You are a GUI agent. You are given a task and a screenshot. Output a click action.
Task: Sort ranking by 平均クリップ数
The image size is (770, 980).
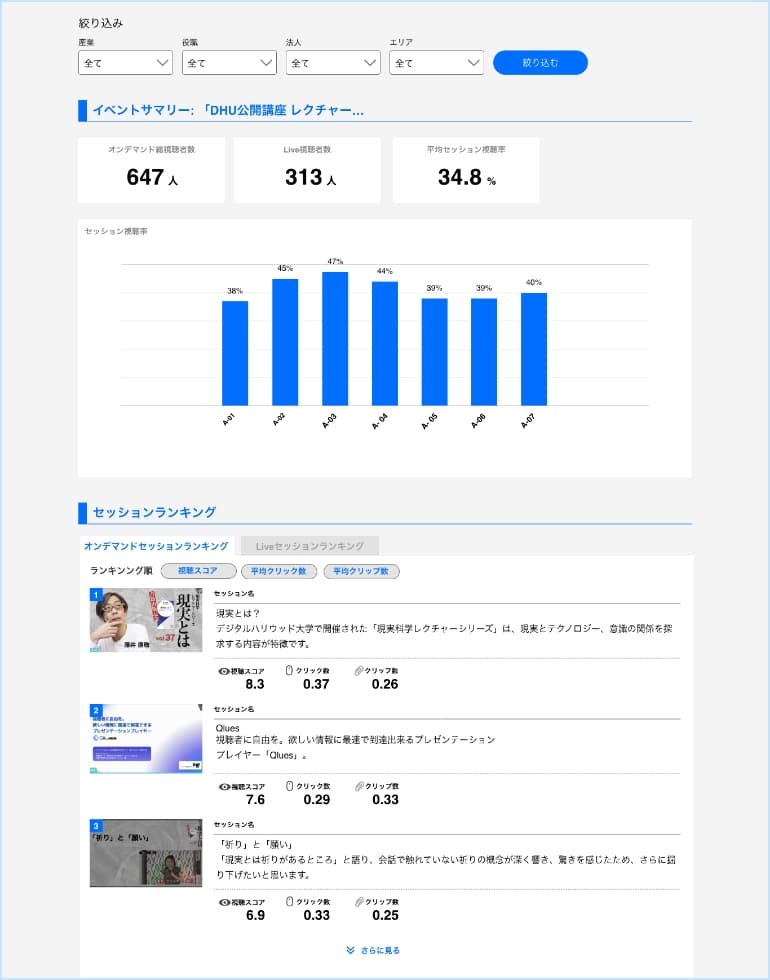click(x=359, y=571)
